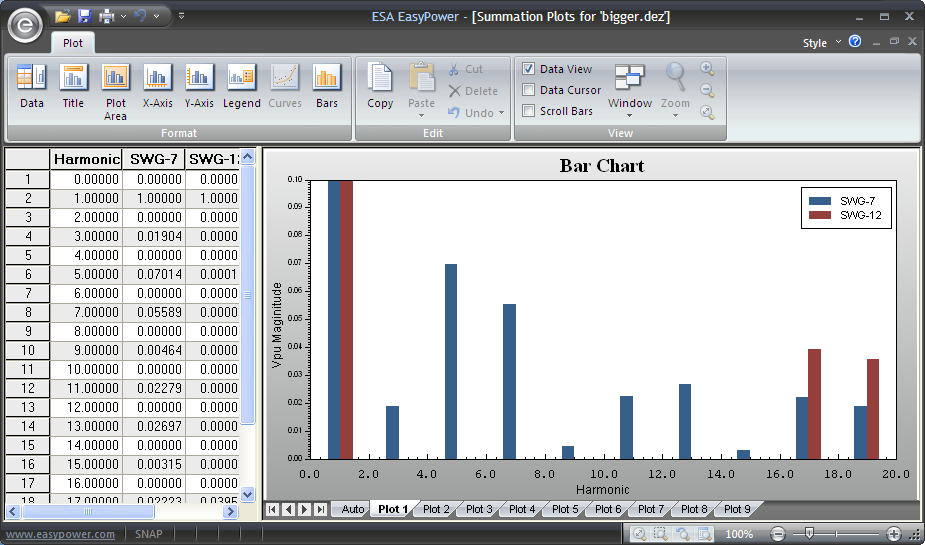The height and width of the screenshot is (545, 925).
Task: Expand the Undo history dropdown arrow
Action: 156,17
